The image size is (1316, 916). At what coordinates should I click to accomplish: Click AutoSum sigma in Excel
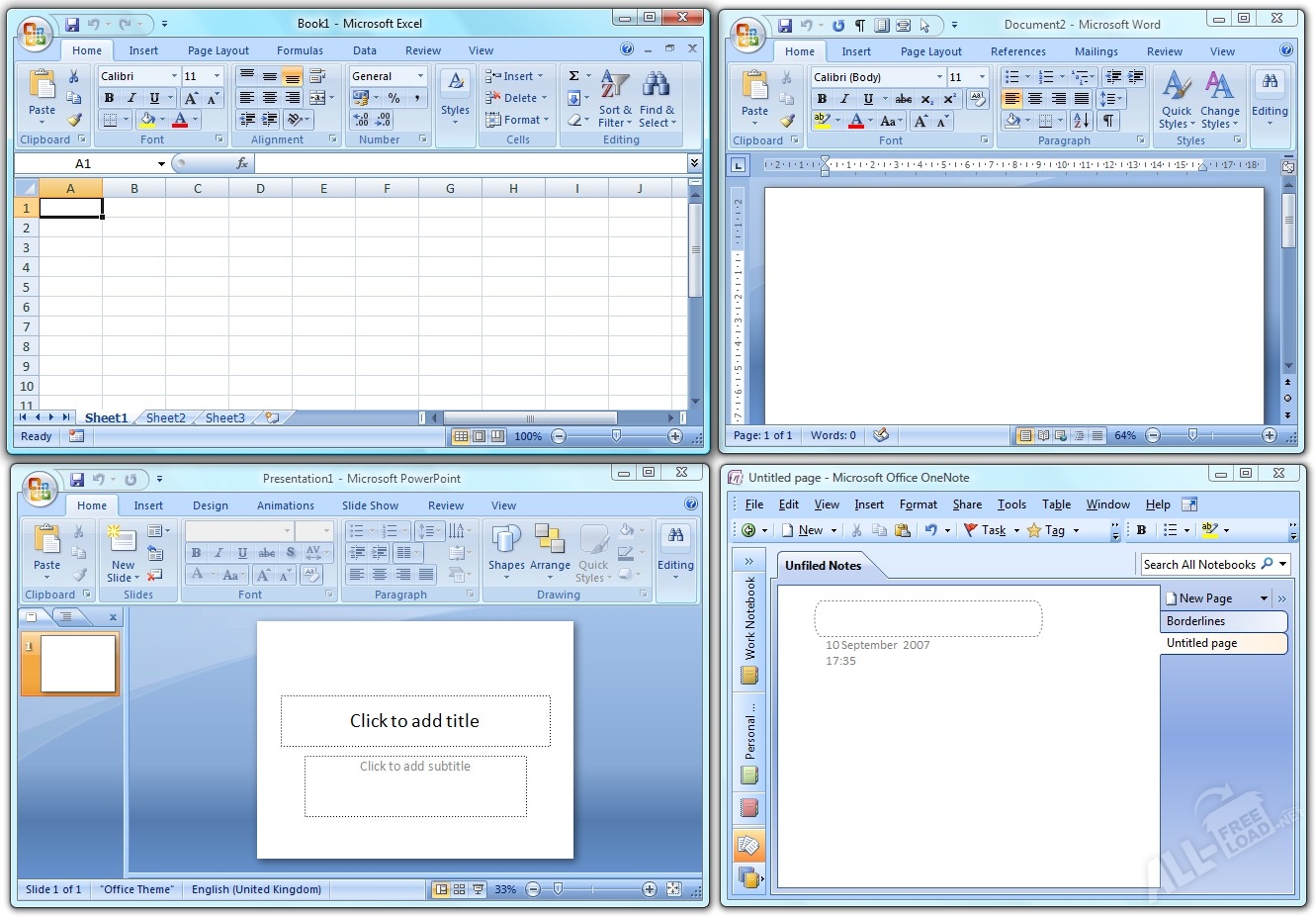coord(573,76)
